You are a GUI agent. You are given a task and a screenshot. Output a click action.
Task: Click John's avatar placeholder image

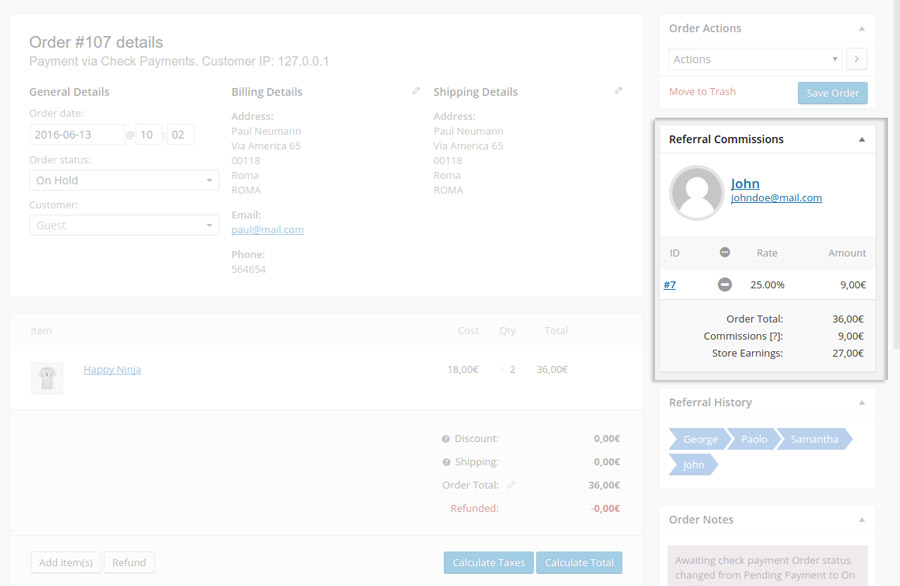coord(696,193)
